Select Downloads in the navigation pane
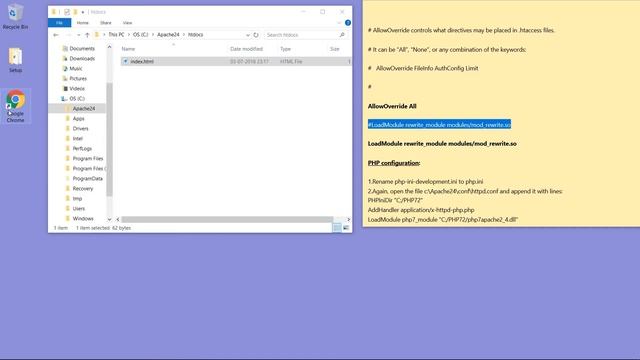 pos(82,58)
